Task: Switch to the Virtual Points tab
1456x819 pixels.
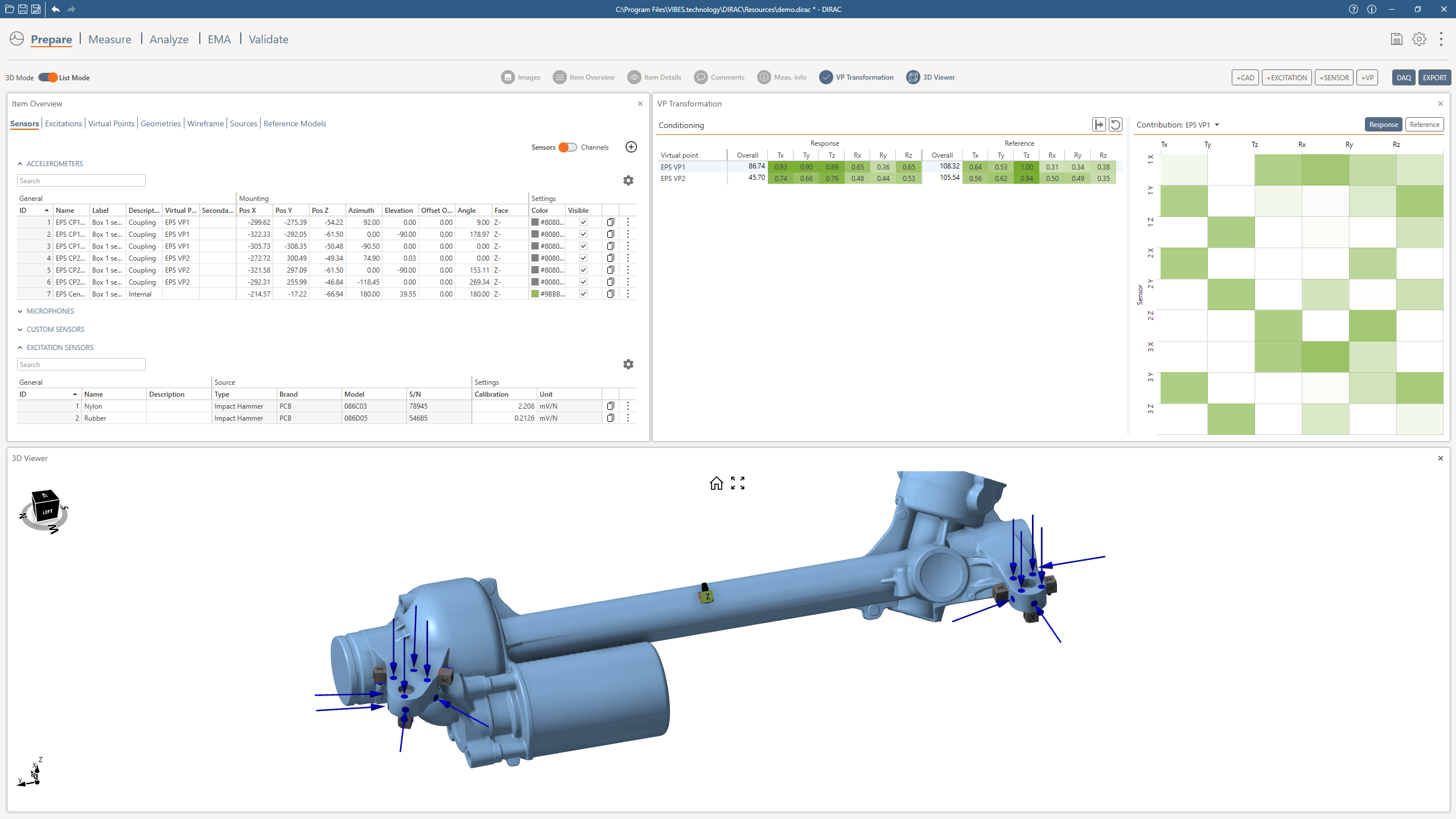Action: 111,124
